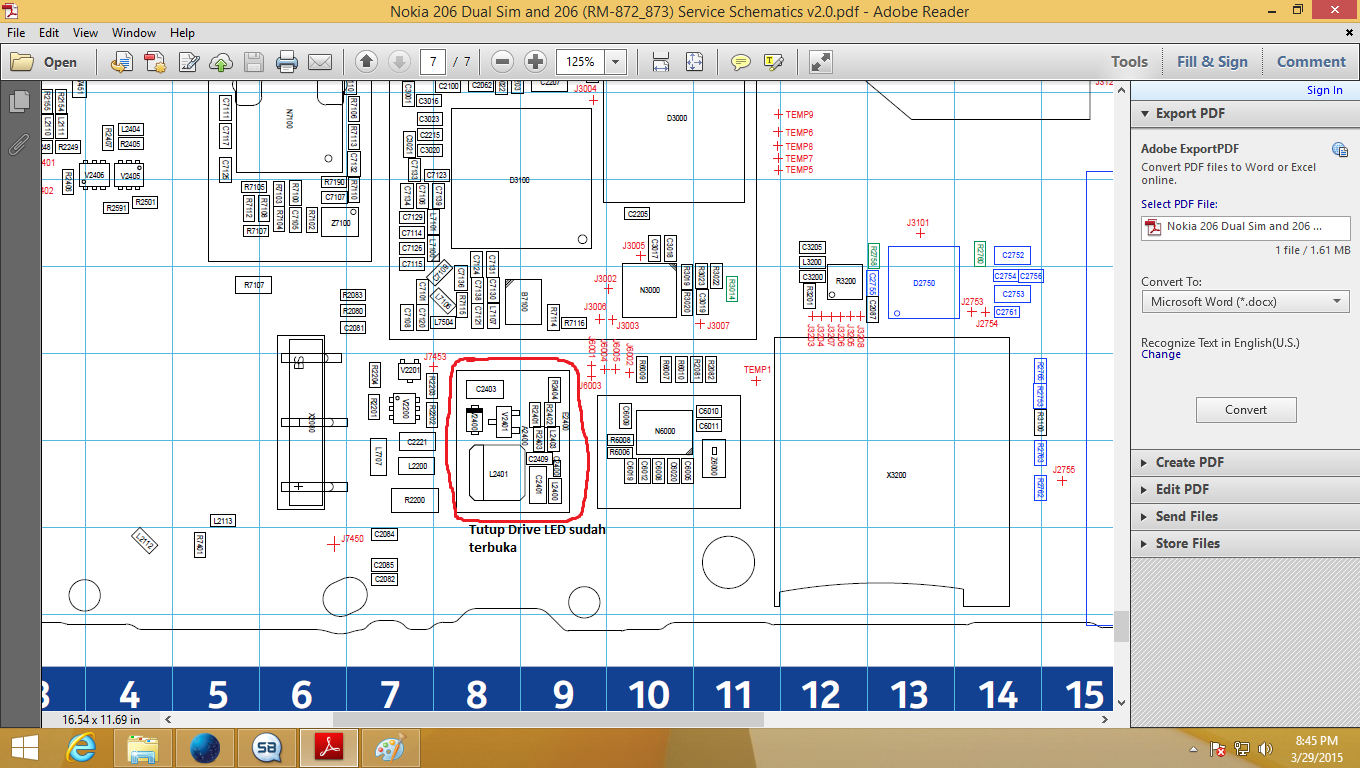Click the floppy disk Save icon
1360x768 pixels.
tap(254, 62)
